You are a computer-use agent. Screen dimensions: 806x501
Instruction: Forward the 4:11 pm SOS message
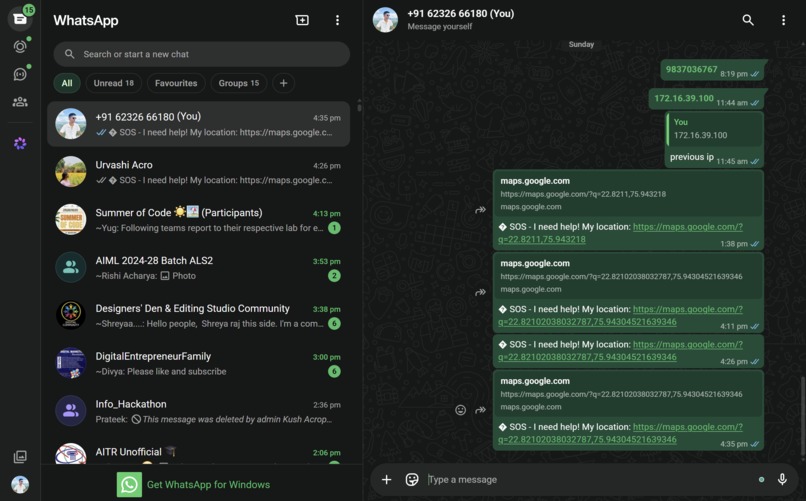[480, 292]
